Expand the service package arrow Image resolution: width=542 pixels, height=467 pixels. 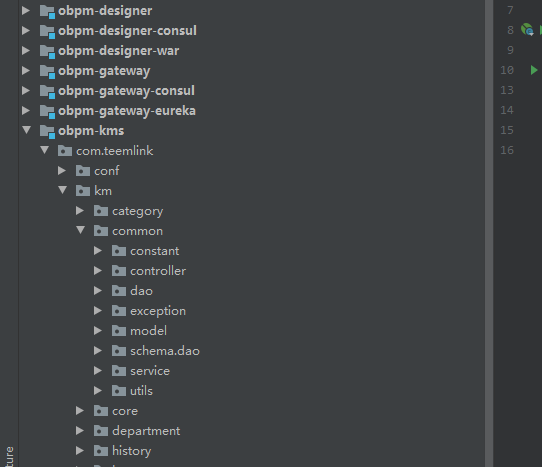(x=98, y=371)
